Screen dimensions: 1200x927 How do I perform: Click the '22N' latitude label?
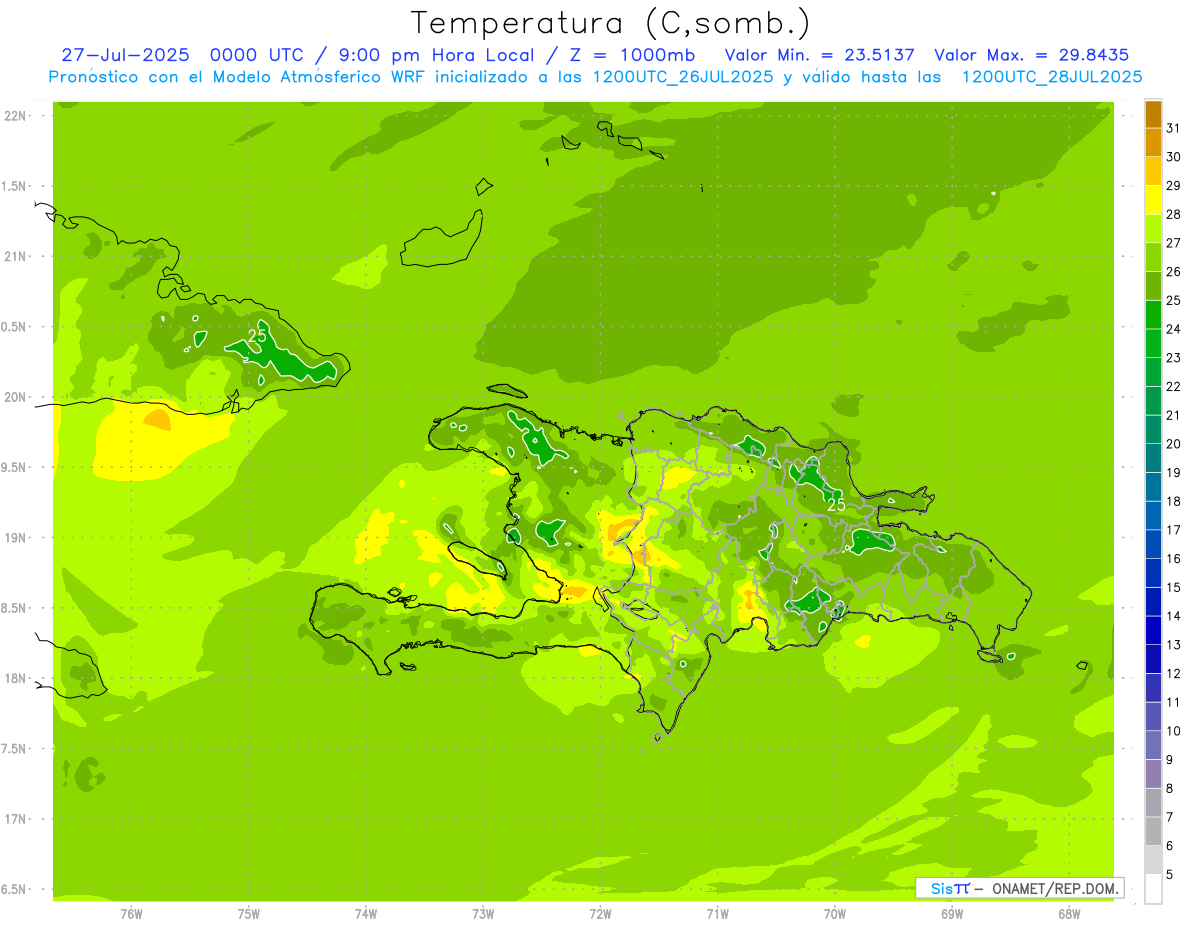[x=15, y=116]
